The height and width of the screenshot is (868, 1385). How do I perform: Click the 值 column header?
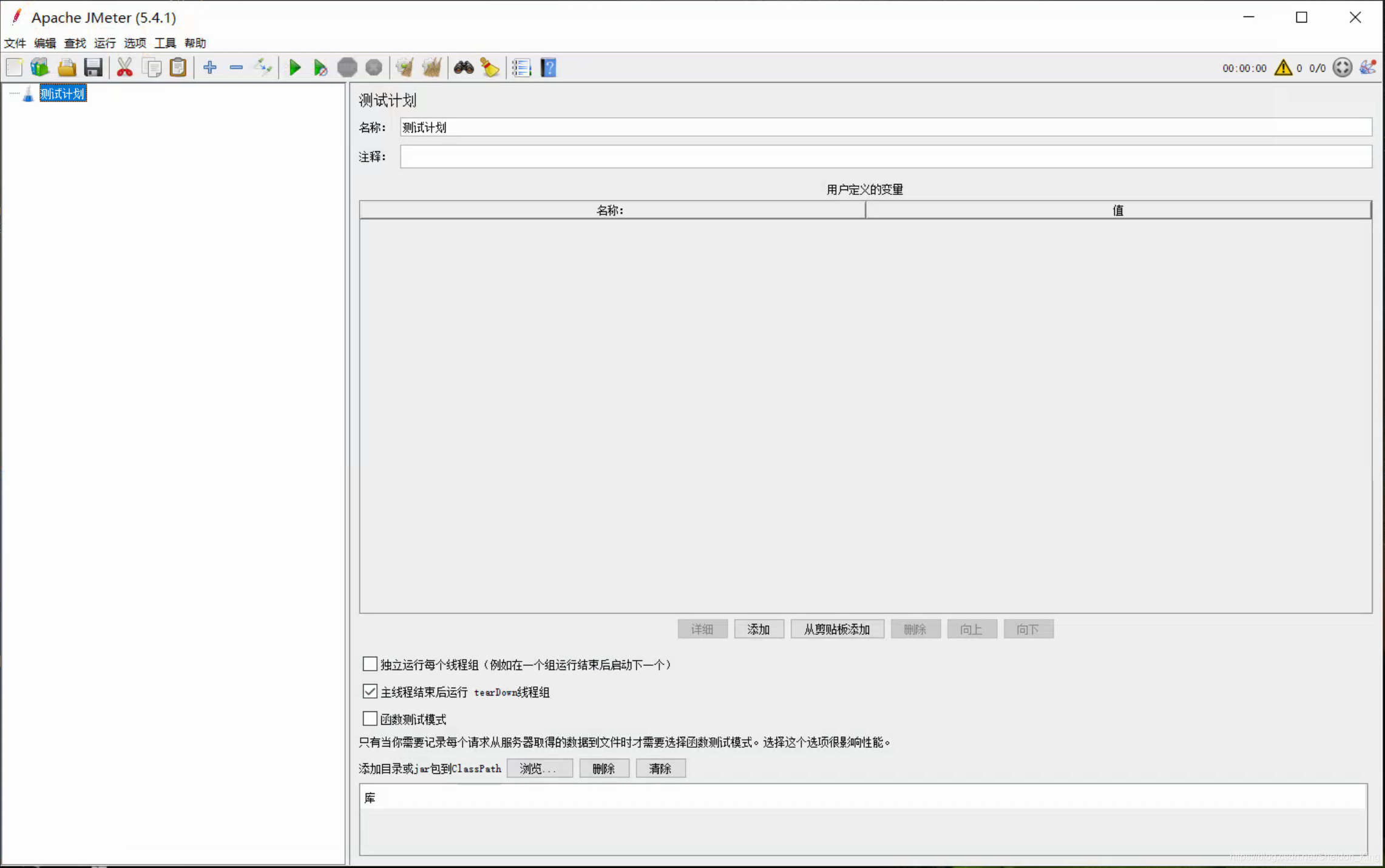pyautogui.click(x=1118, y=210)
